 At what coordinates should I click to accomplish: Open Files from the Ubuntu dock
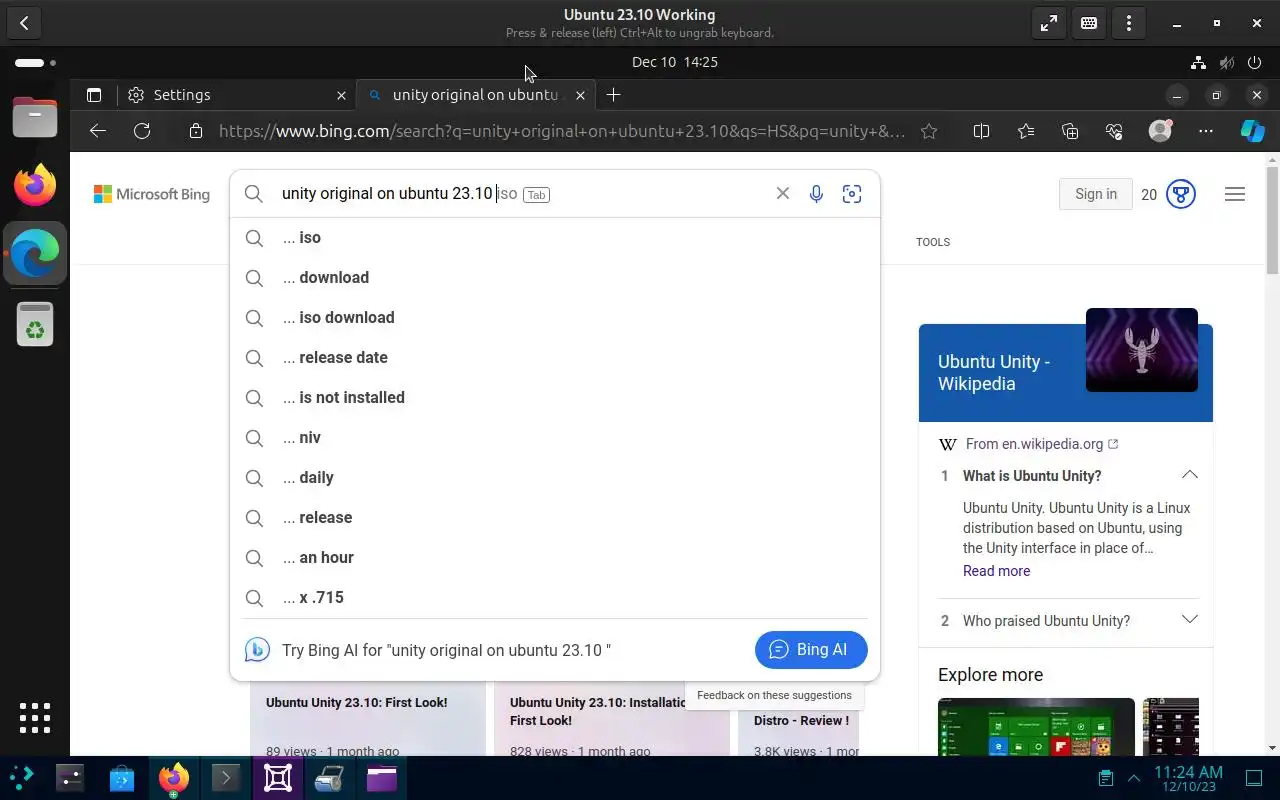click(x=35, y=118)
